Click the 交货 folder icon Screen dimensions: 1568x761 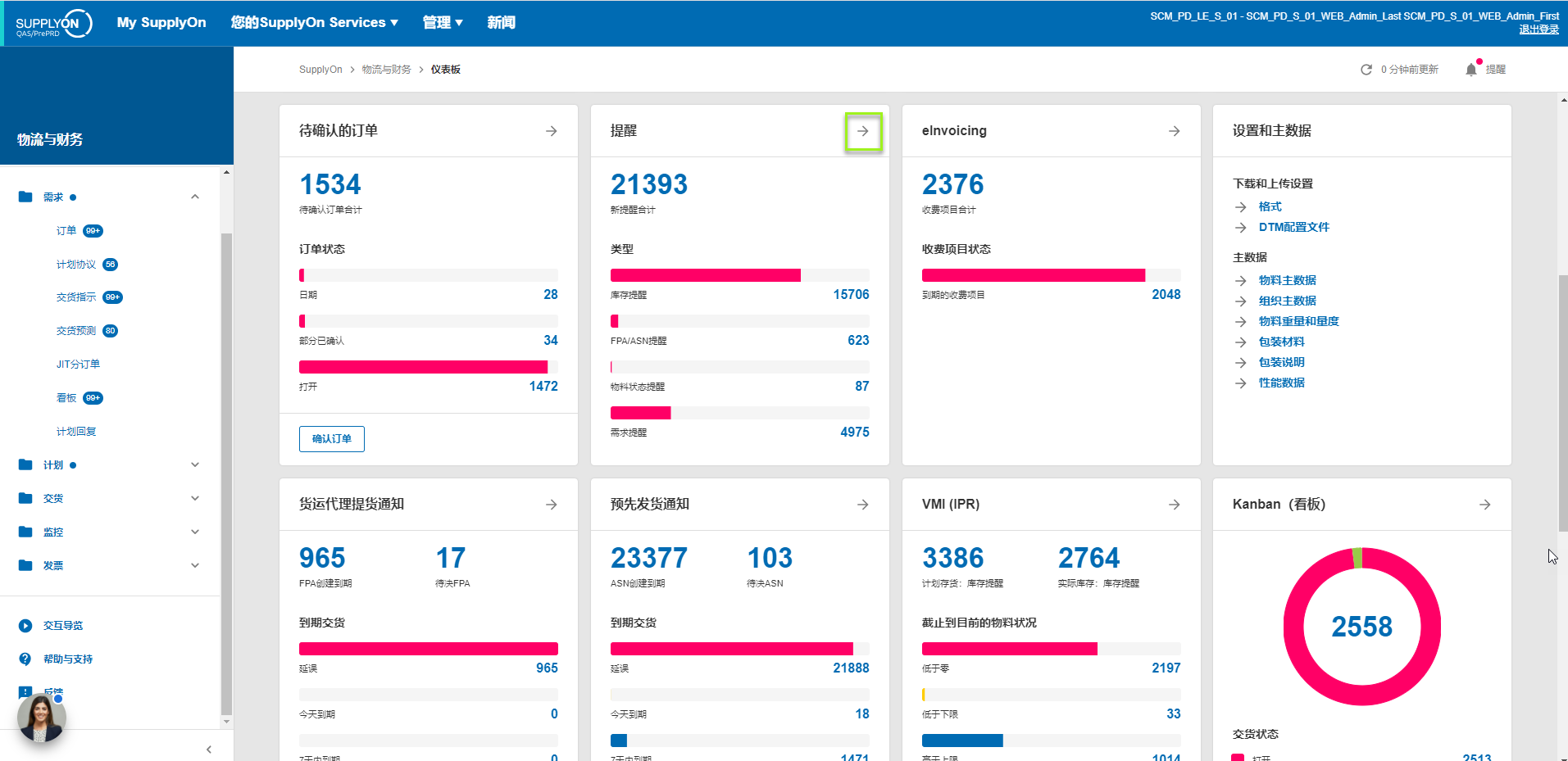click(x=25, y=498)
